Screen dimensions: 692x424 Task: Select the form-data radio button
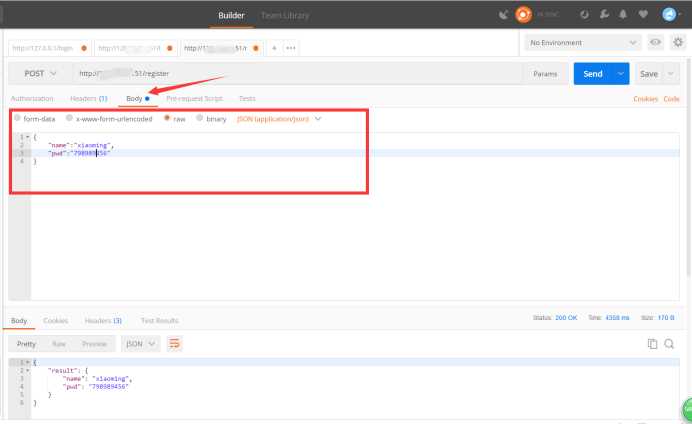[x=18, y=118]
